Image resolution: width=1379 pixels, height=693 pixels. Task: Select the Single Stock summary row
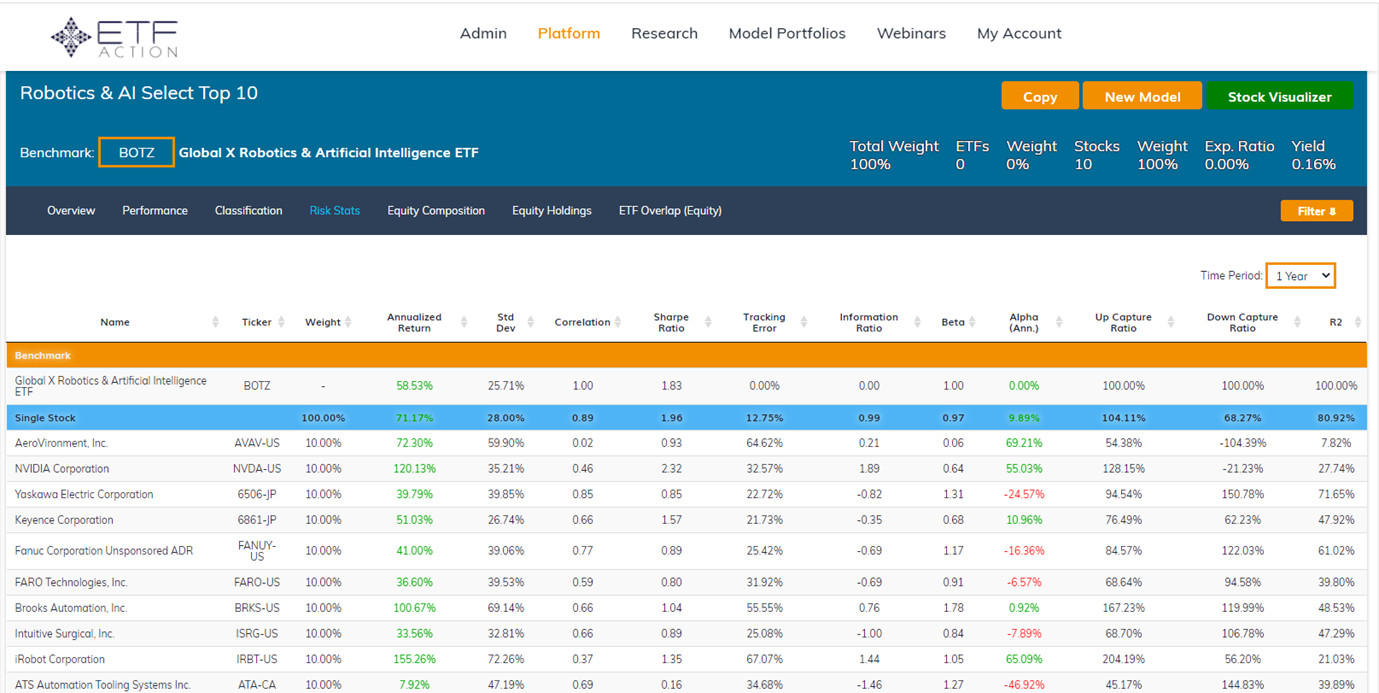point(686,418)
